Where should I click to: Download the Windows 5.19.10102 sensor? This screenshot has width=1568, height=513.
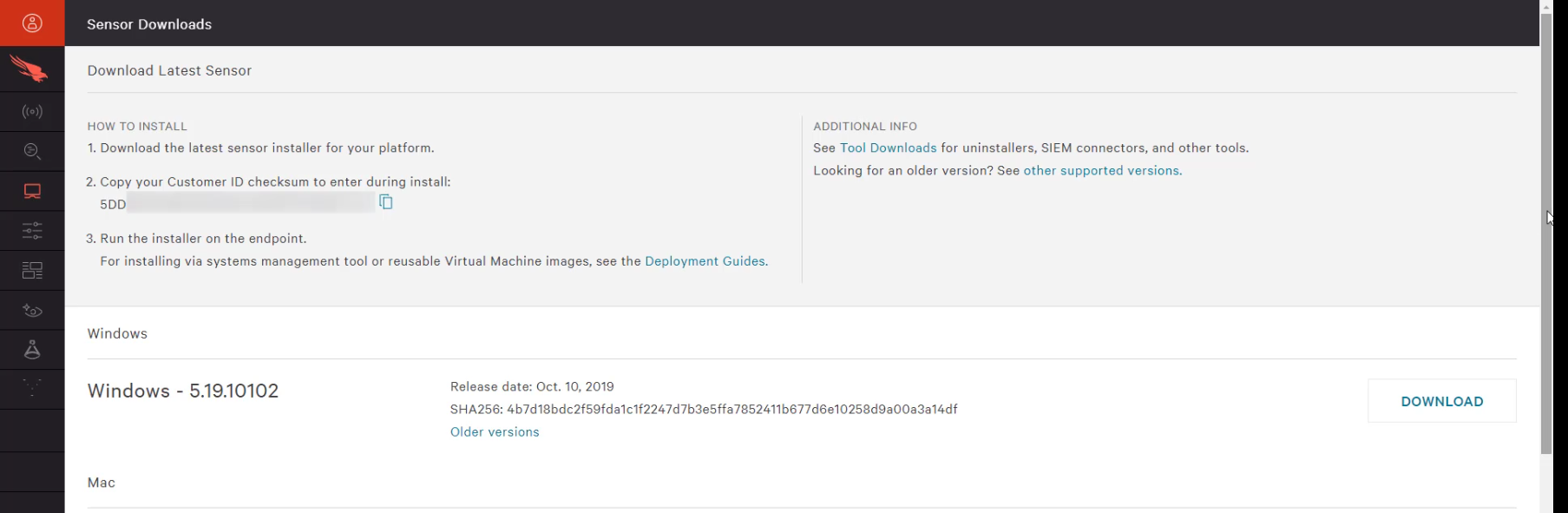(x=1442, y=401)
